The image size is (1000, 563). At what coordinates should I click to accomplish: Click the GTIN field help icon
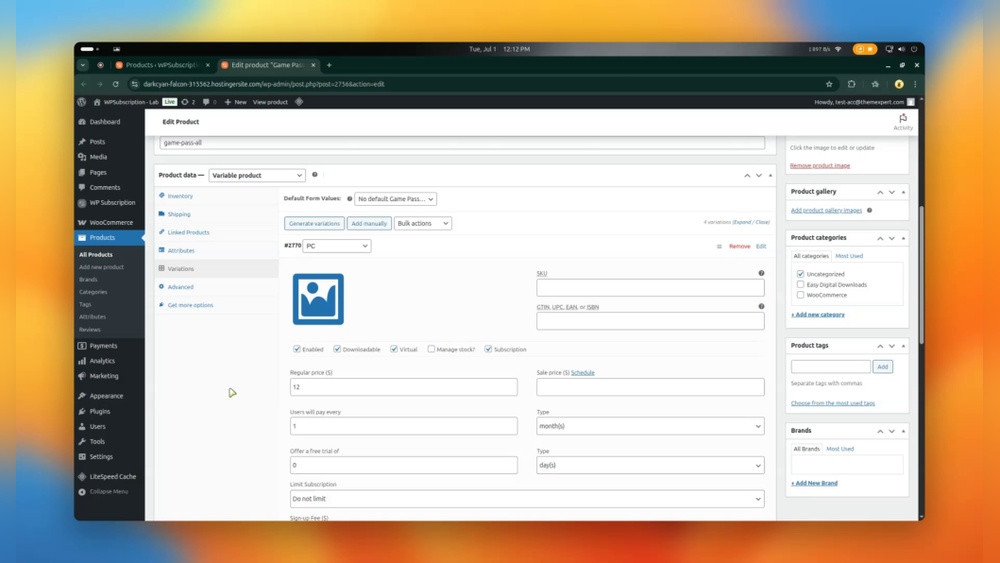click(761, 306)
